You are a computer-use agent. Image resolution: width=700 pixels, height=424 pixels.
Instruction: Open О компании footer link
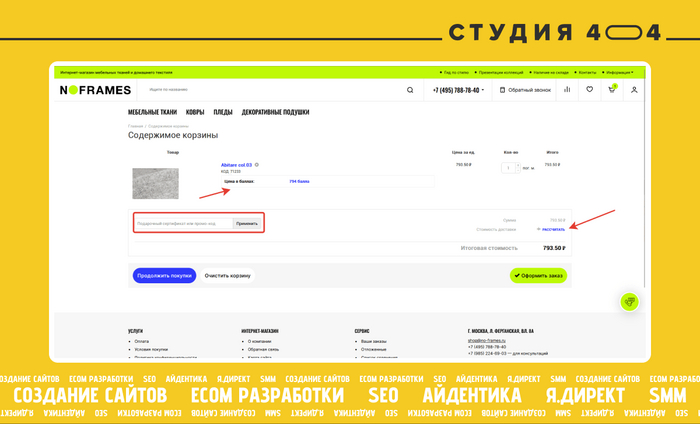point(259,341)
